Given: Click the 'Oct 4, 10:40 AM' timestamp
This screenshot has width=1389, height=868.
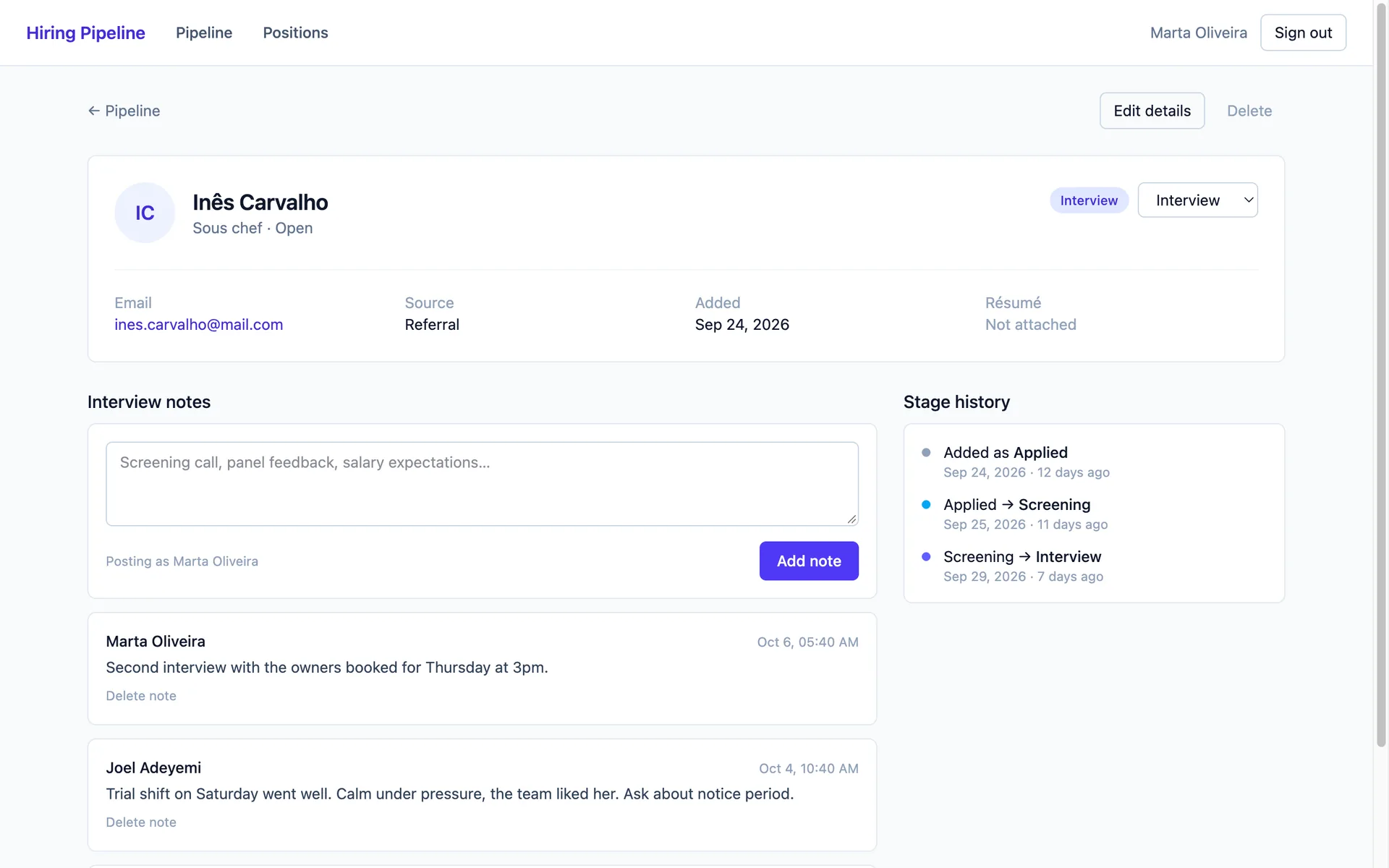Looking at the screenshot, I should pos(808,769).
